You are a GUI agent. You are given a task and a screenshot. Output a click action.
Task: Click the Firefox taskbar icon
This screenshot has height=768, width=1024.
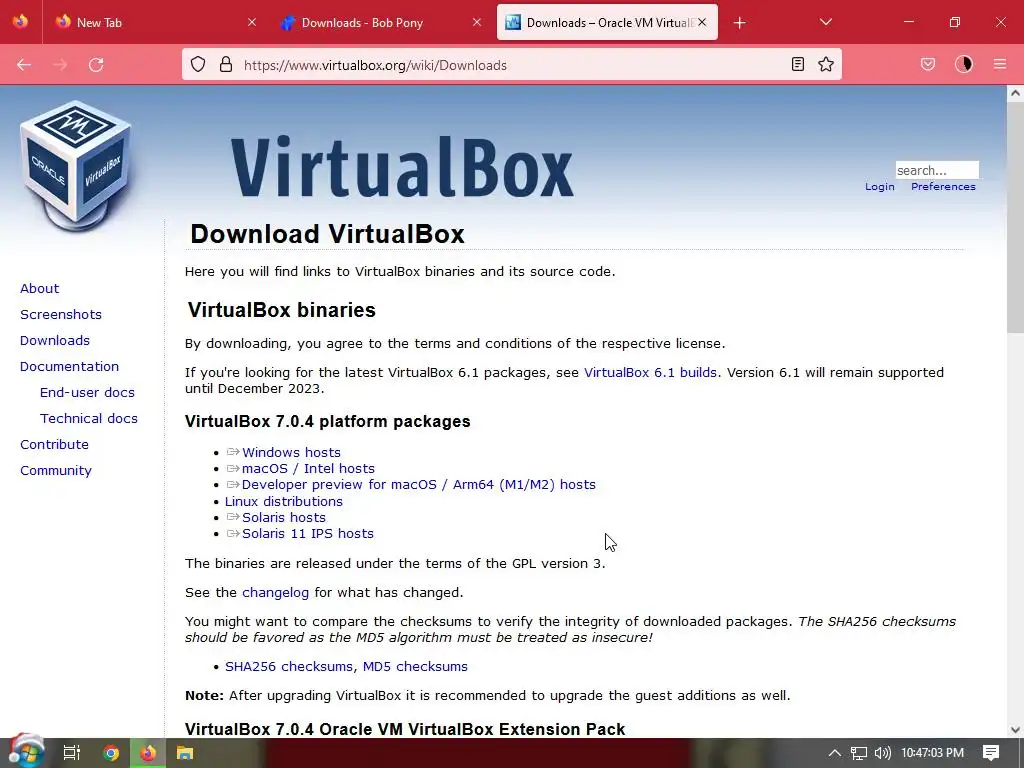(148, 753)
